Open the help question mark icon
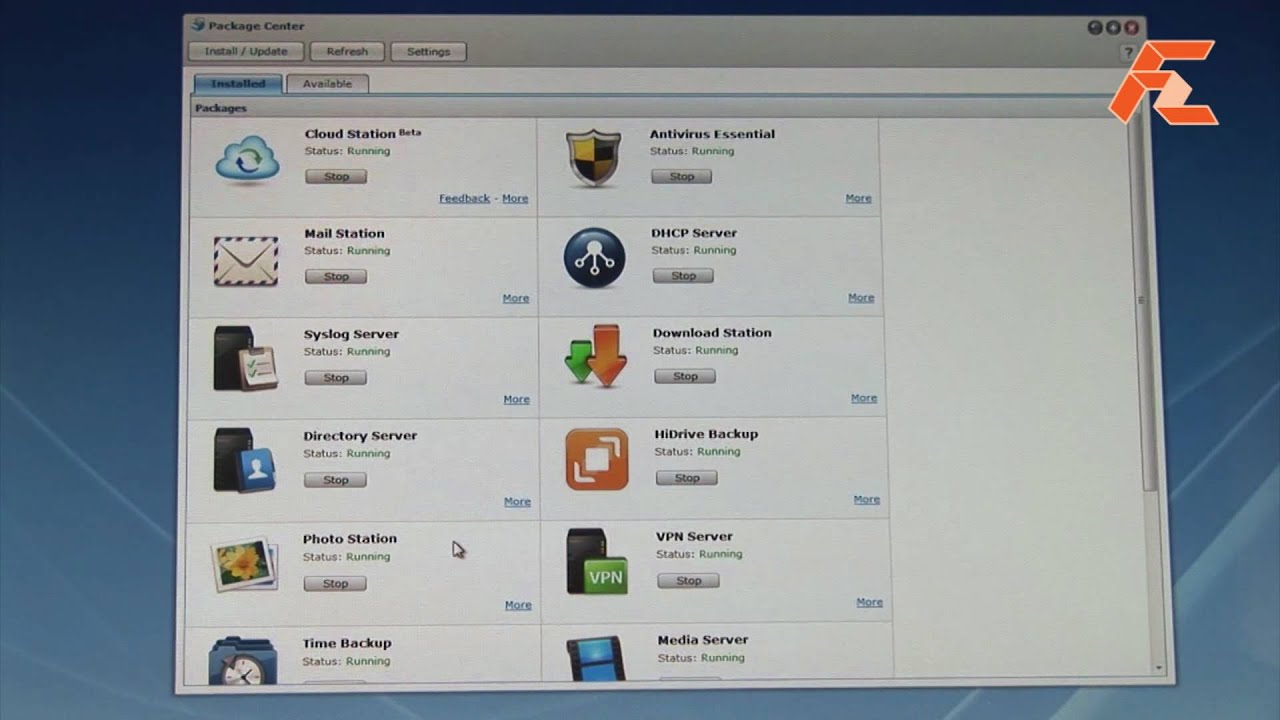 click(x=1128, y=52)
